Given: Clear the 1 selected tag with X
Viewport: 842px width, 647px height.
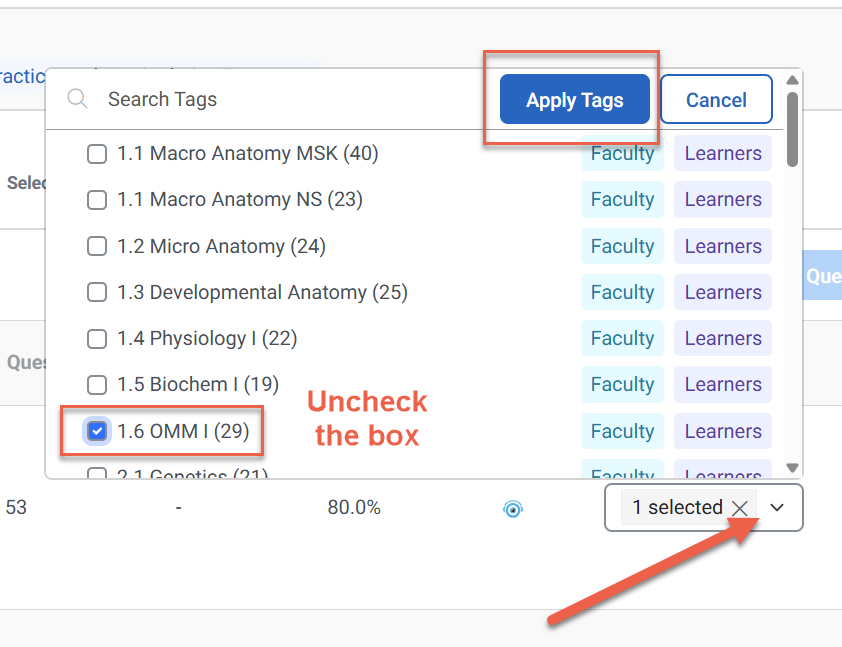Looking at the screenshot, I should coord(740,508).
